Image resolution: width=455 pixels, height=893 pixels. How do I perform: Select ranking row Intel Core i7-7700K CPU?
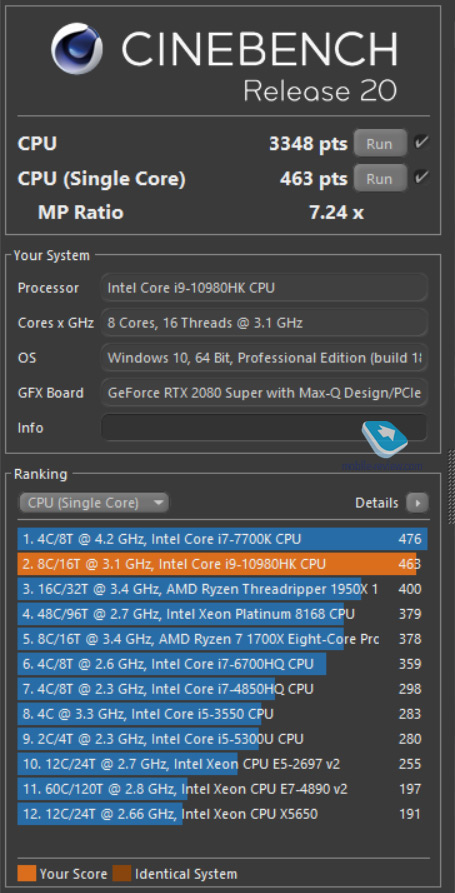tap(223, 539)
